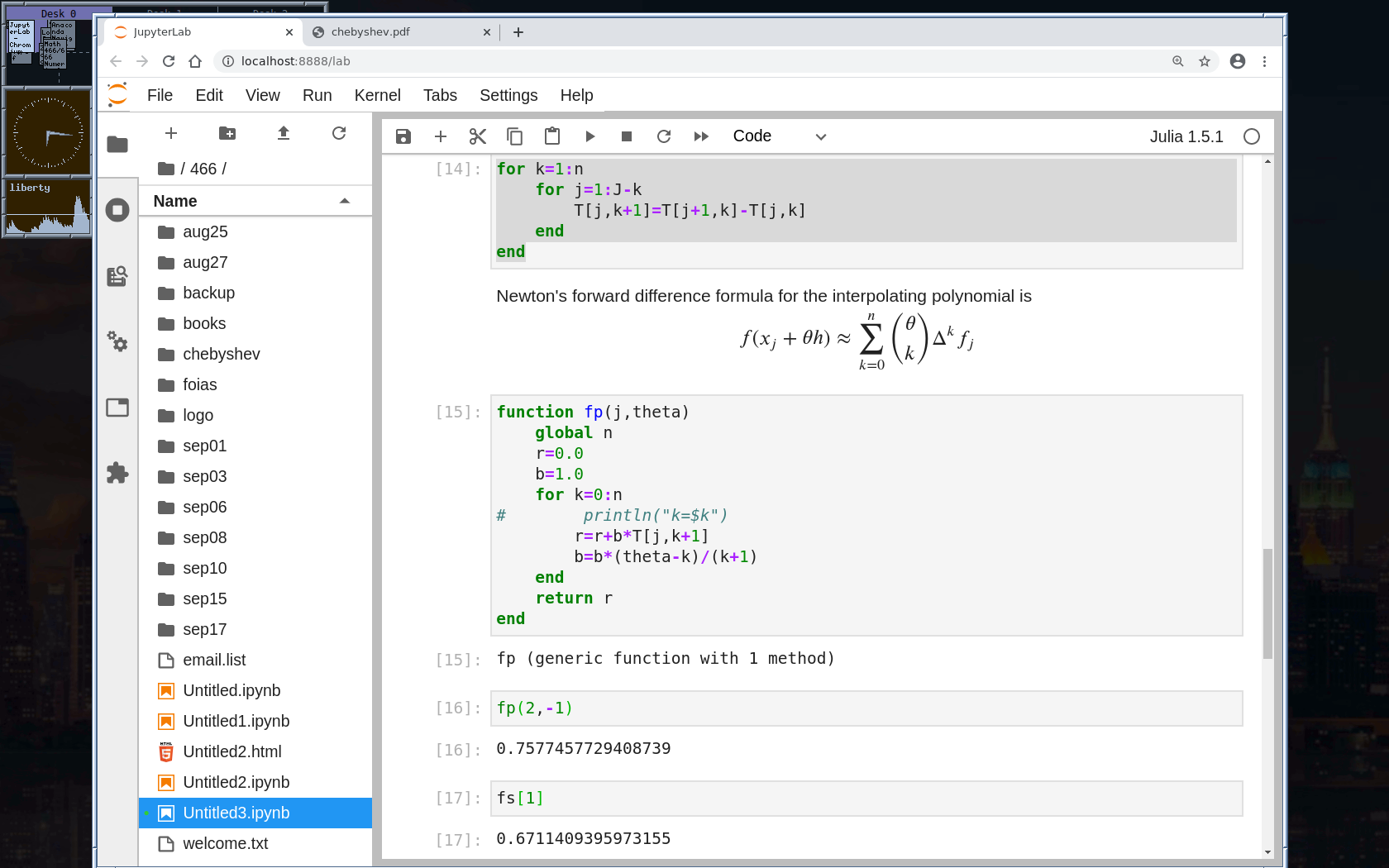The height and width of the screenshot is (868, 1389).
Task: Click the fp(2,-1) code cell input
Action: 866,708
